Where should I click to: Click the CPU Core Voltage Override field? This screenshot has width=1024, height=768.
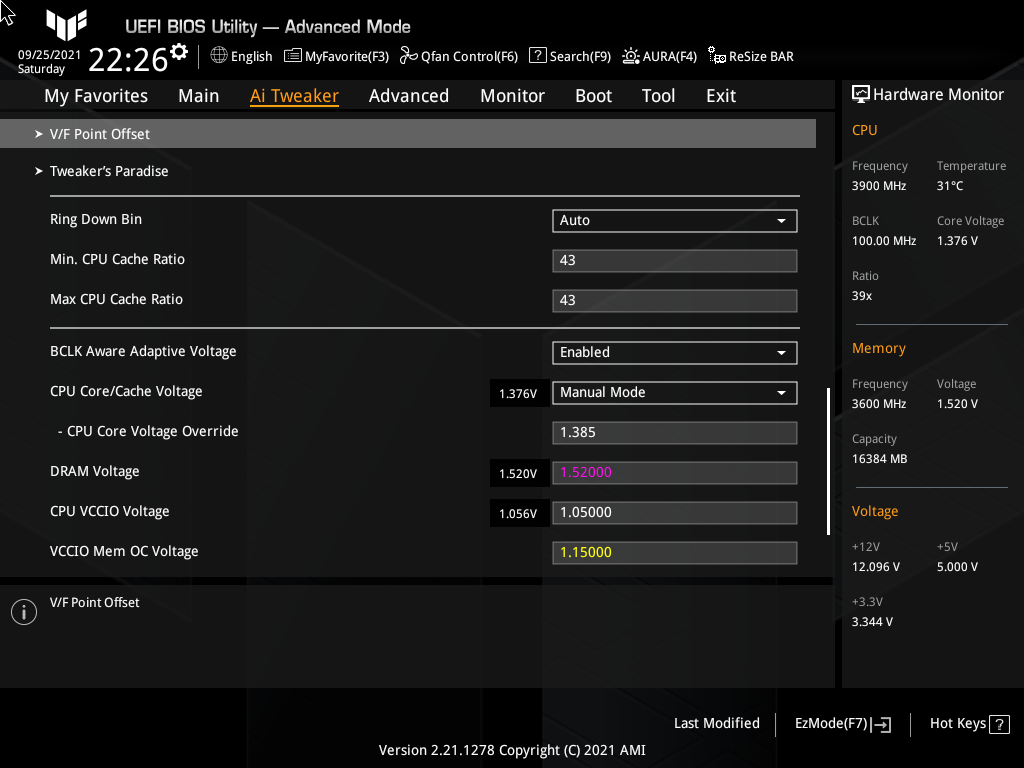pyautogui.click(x=675, y=432)
